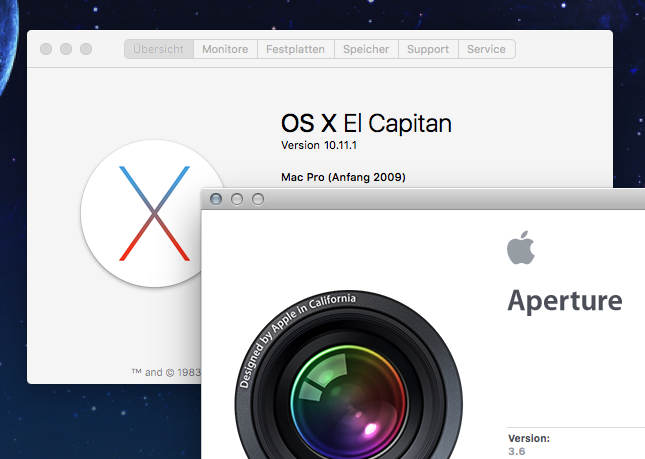Viewport: 645px width, 459px height.
Task: Click the '™ and © 1983' copyright text
Action: (x=166, y=372)
